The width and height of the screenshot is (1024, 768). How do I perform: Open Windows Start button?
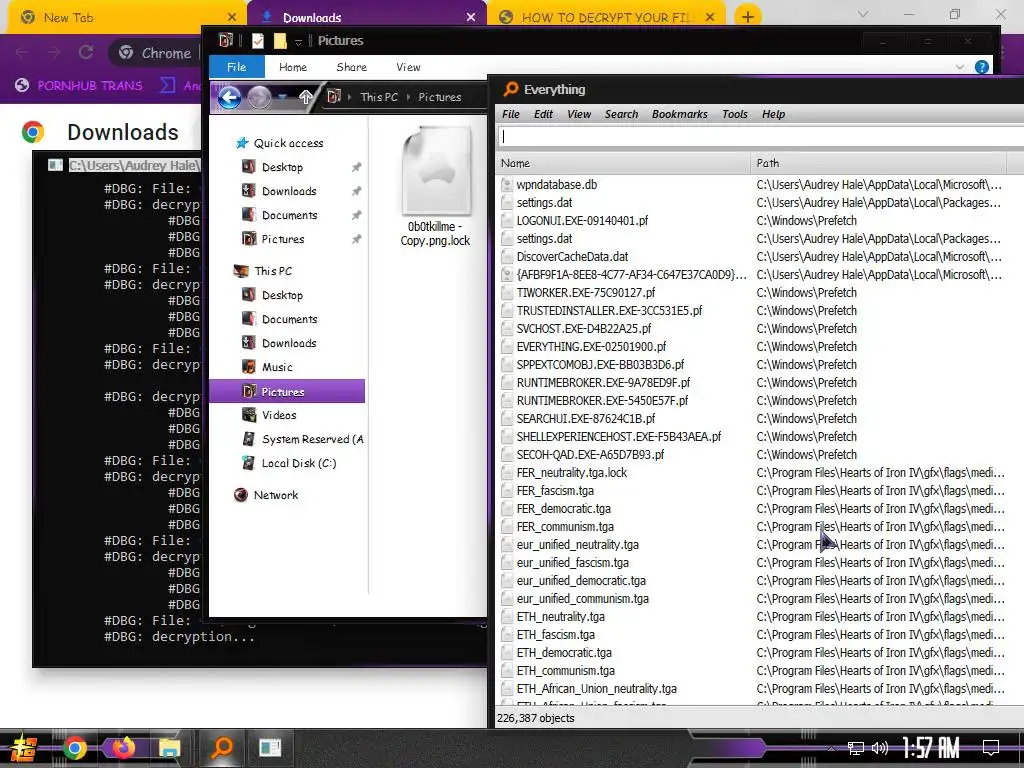pyautogui.click(x=24, y=748)
